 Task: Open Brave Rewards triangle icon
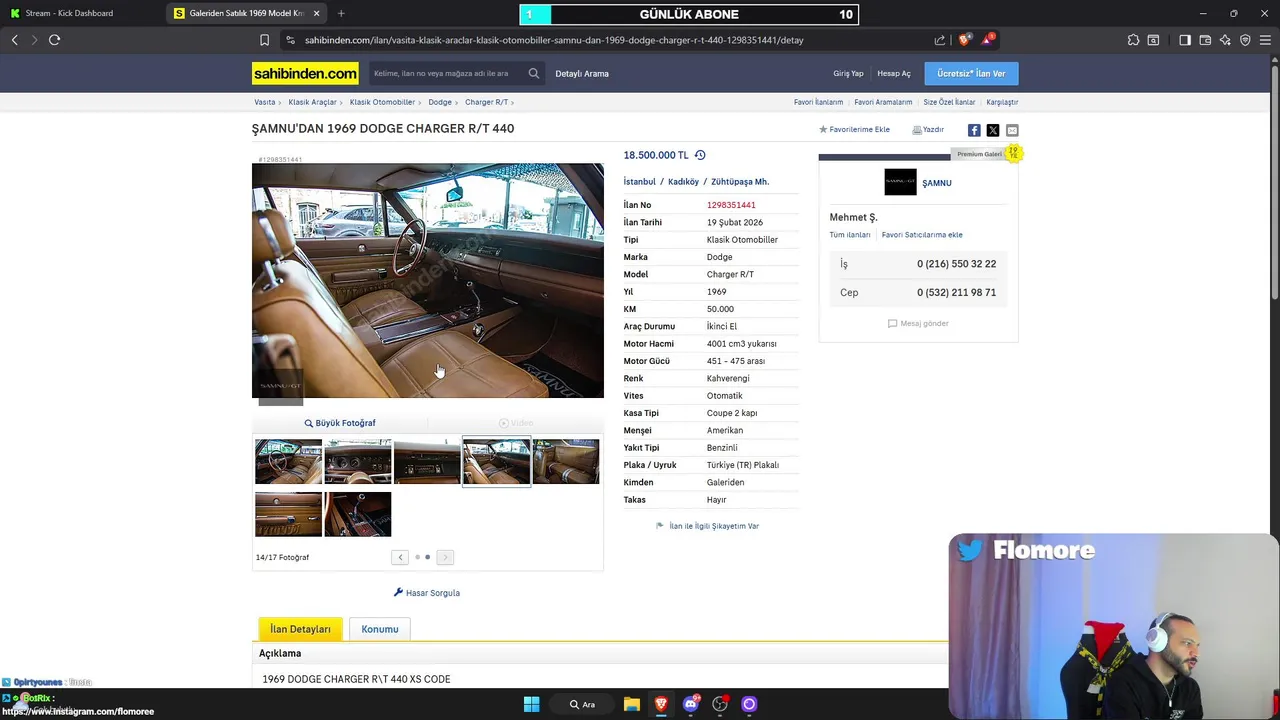(x=988, y=40)
